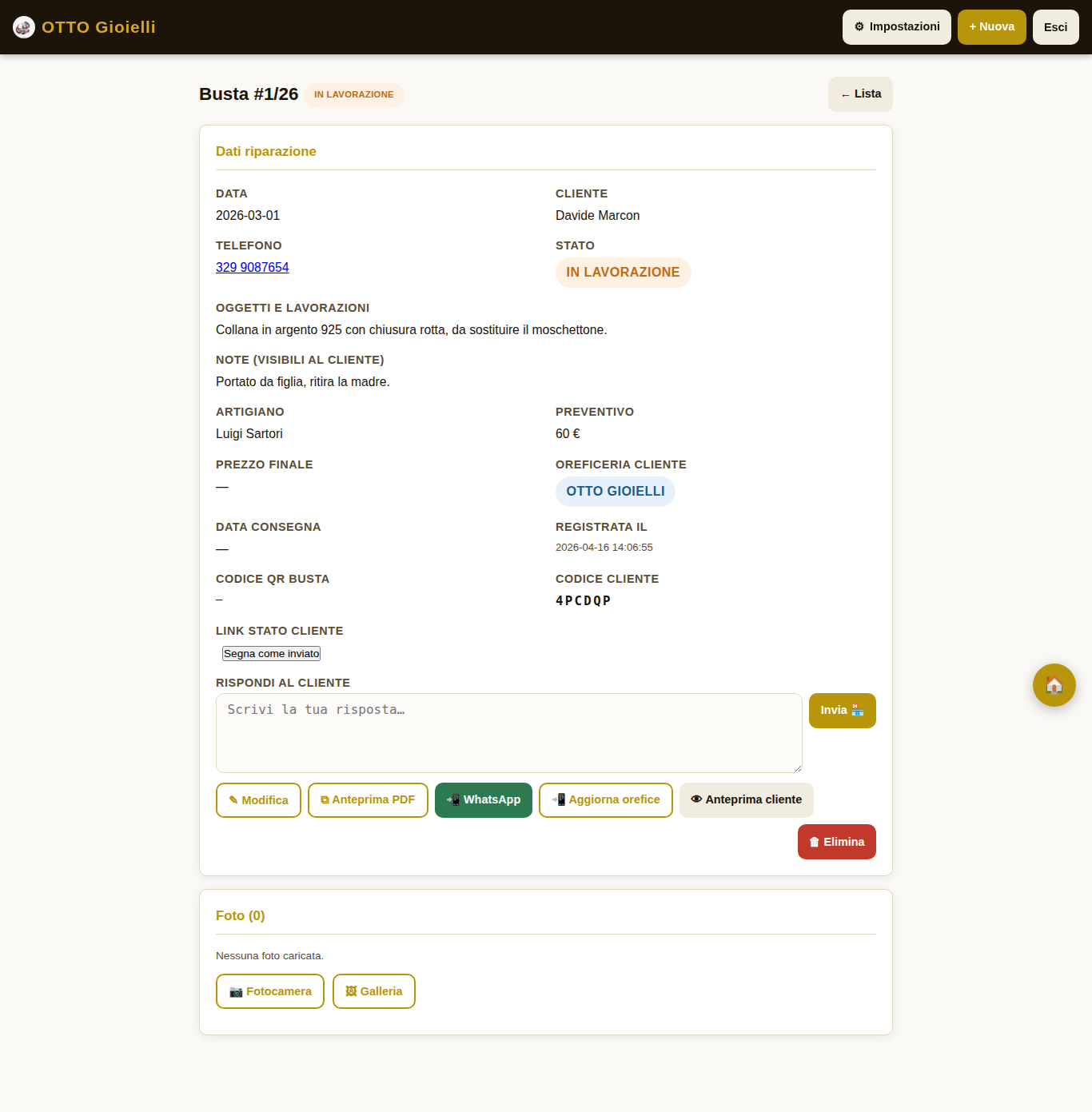Call the phone number 329 9087654
Viewport: 1092px width, 1112px height.
point(252,267)
